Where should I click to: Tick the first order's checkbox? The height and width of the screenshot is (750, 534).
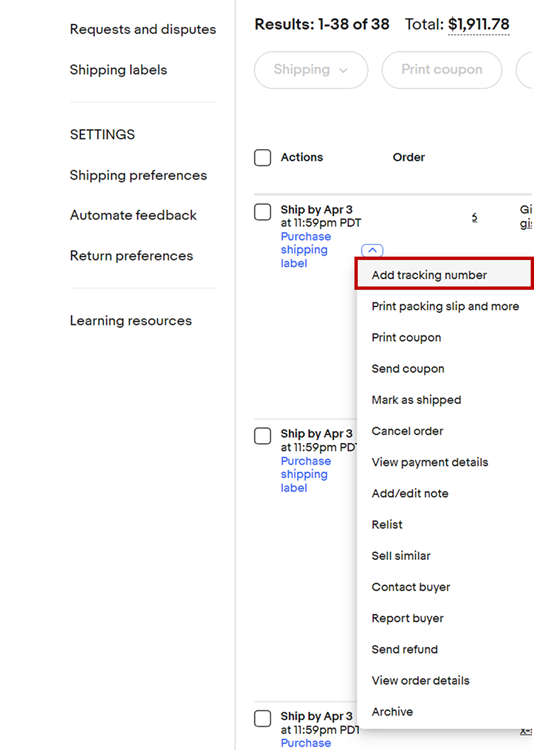(x=262, y=212)
